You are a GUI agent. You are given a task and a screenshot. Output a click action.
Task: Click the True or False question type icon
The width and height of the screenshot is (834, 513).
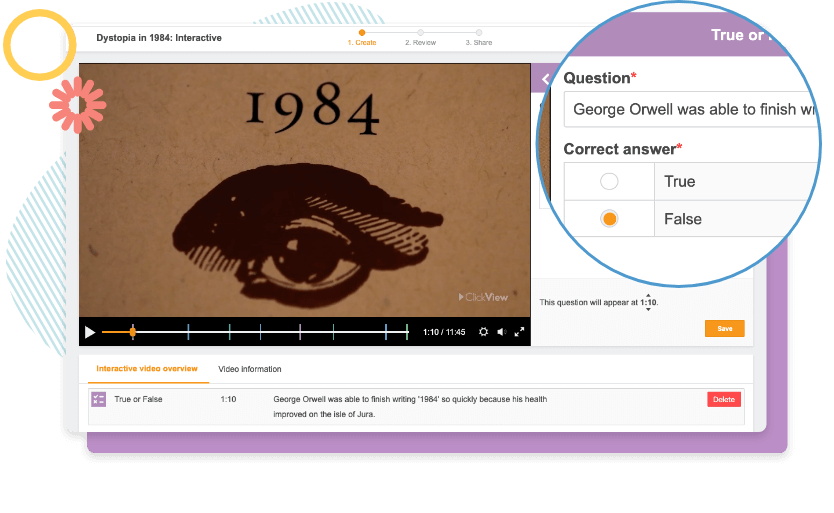pyautogui.click(x=98, y=399)
